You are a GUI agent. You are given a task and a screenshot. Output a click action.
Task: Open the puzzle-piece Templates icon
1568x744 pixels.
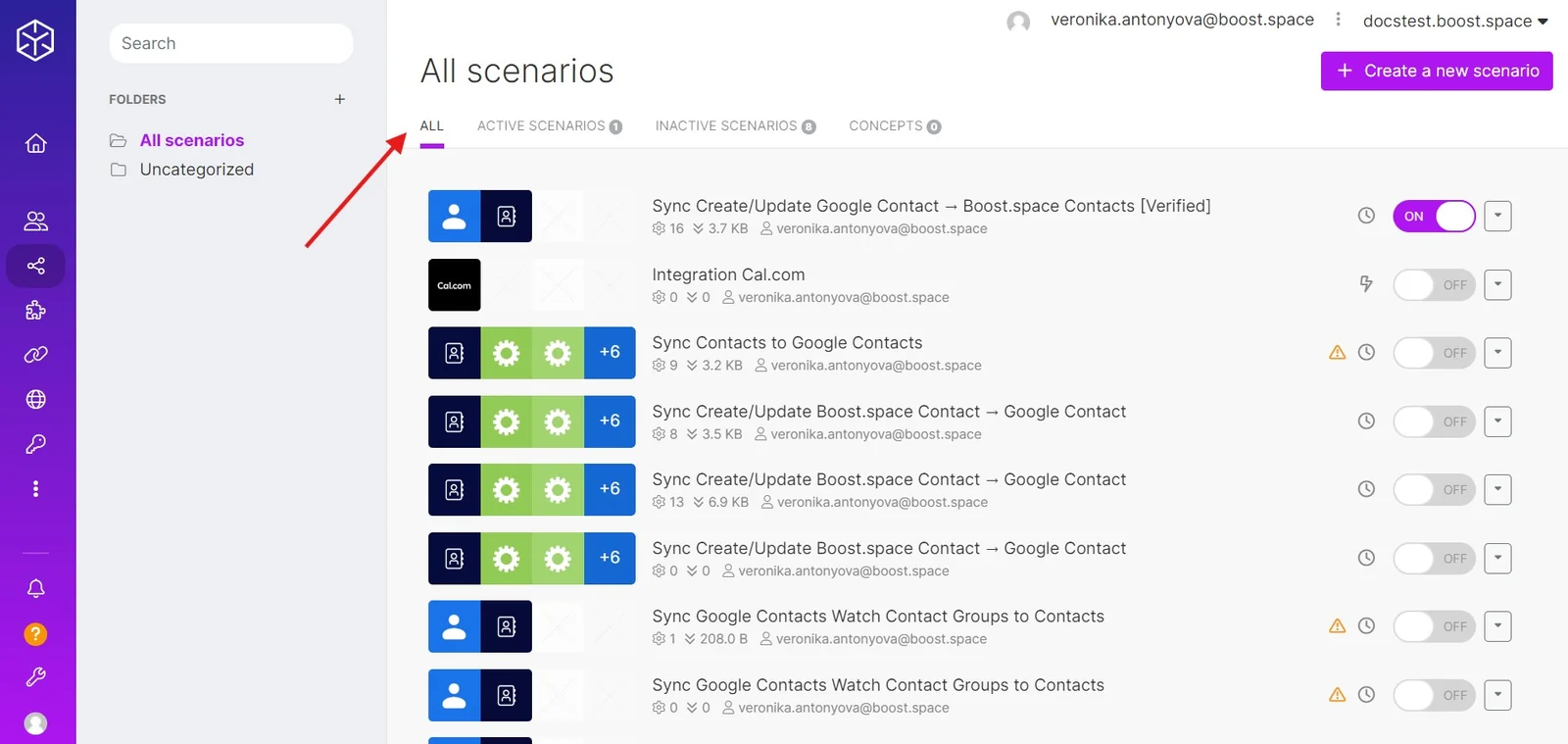point(36,311)
